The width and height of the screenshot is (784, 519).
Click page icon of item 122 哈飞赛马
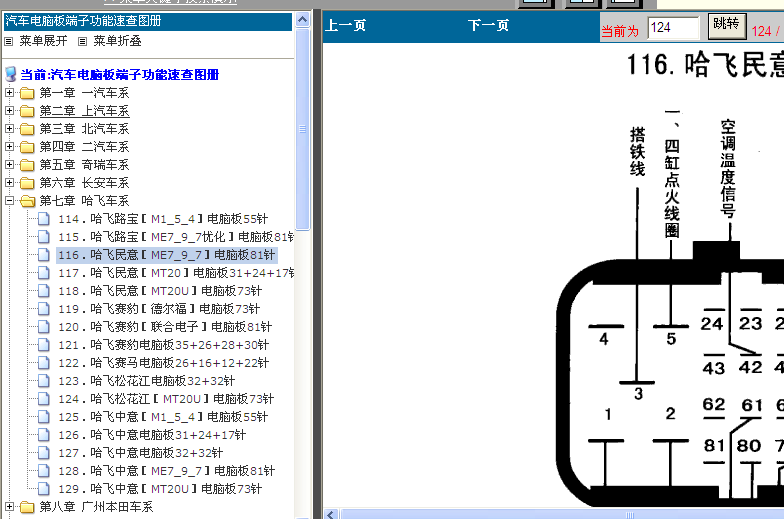[44, 362]
